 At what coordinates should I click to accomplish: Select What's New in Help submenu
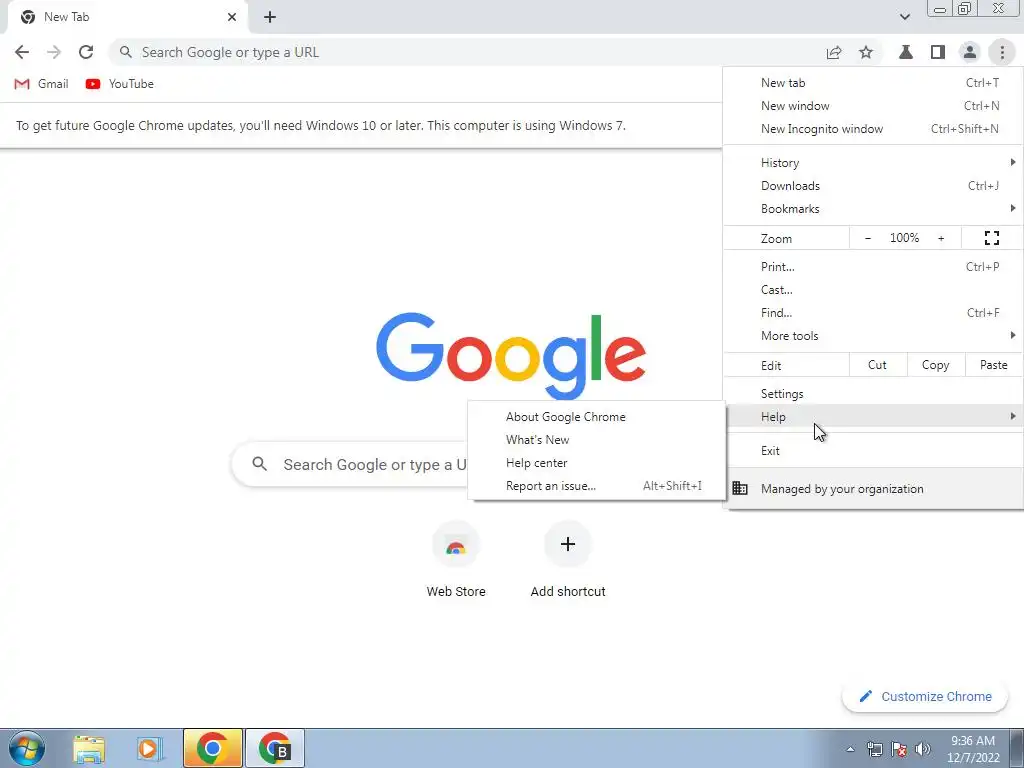[597, 440]
